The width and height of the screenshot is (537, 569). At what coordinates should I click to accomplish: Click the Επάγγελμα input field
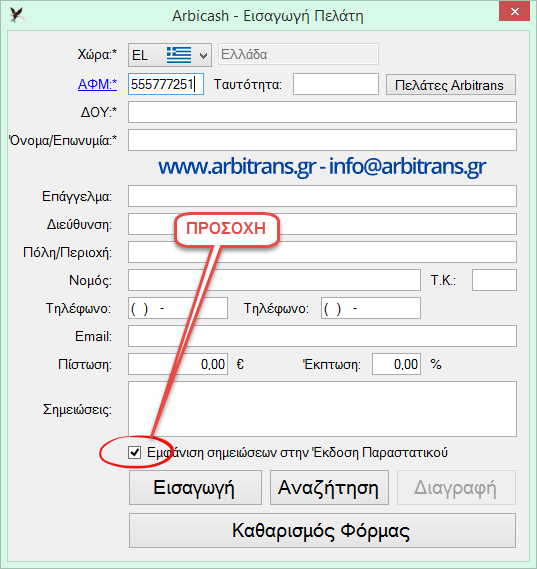(322, 196)
